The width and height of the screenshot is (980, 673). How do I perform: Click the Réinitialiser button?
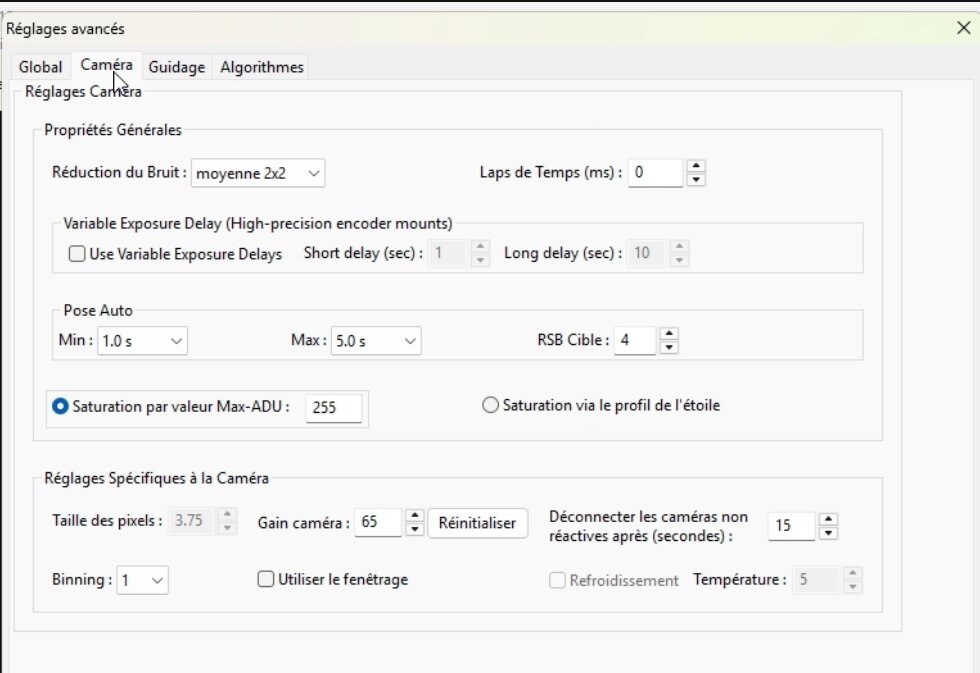pyautogui.click(x=477, y=523)
